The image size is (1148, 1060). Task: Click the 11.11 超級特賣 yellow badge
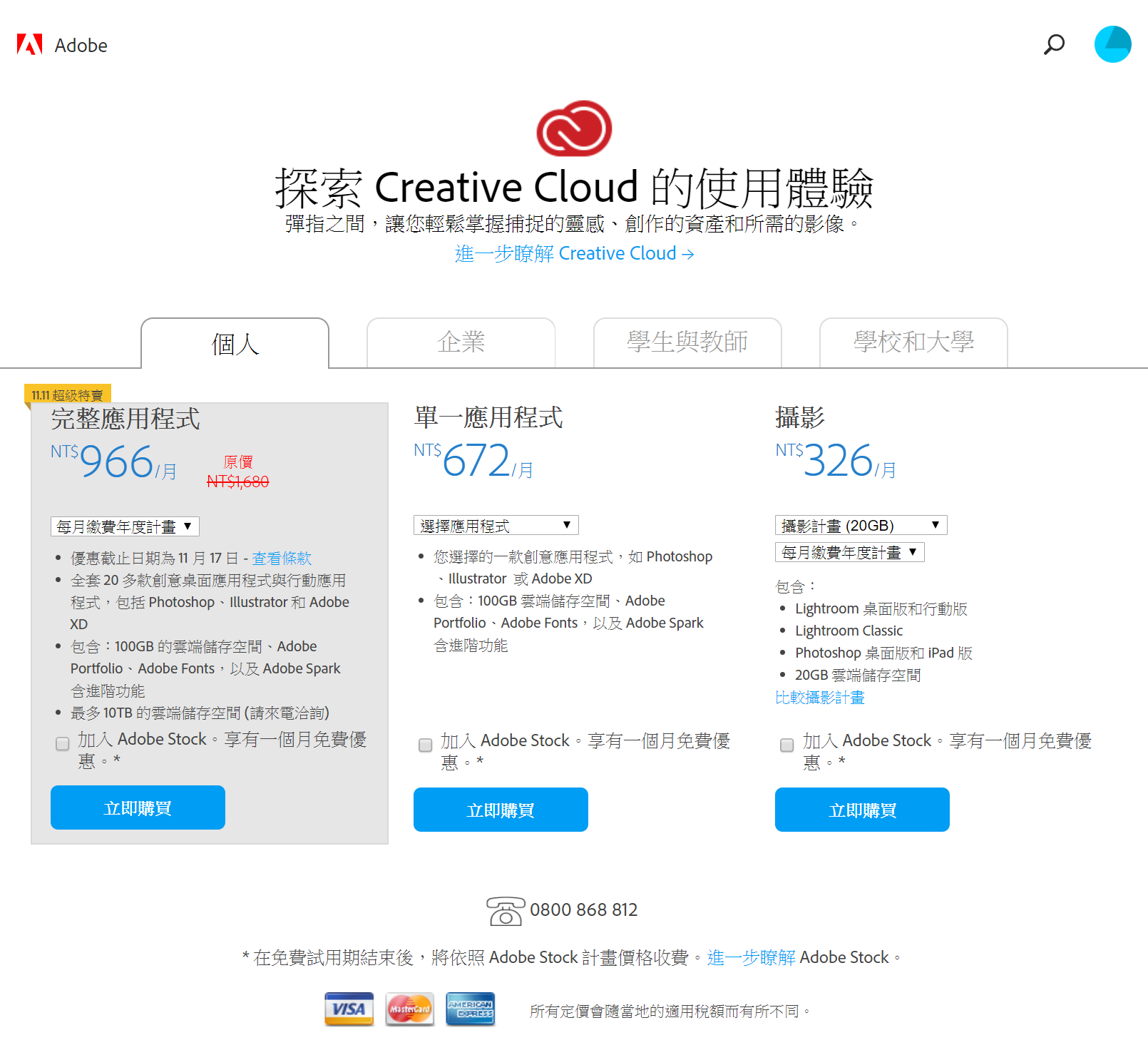click(68, 394)
